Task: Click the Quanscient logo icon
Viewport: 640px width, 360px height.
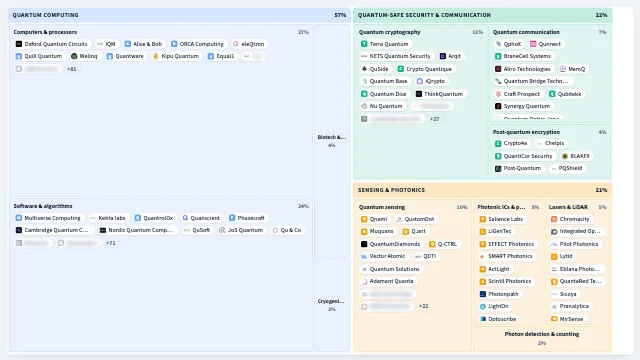Action: tap(185, 218)
